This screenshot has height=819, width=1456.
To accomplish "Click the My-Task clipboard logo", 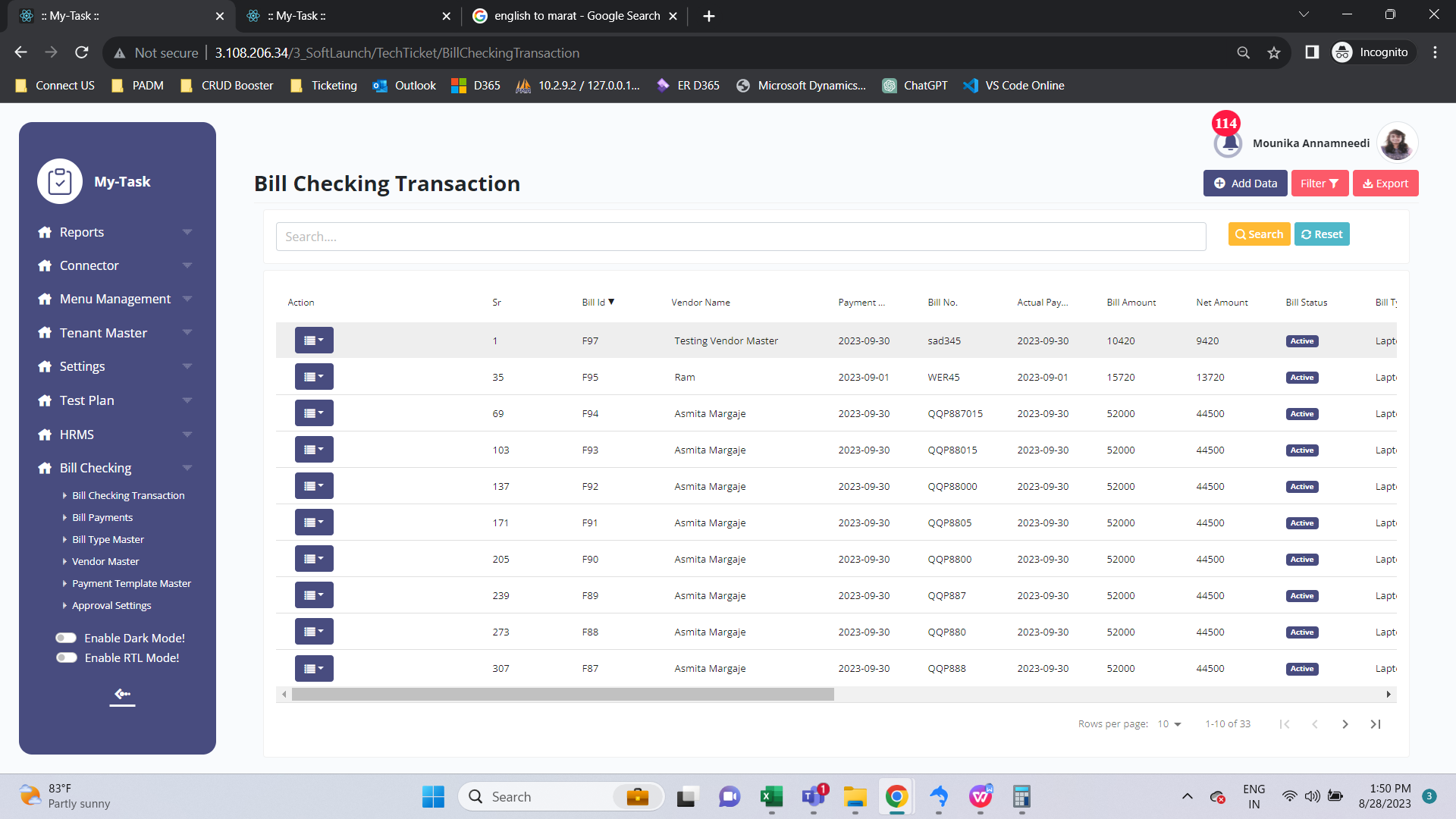I will coord(60,181).
